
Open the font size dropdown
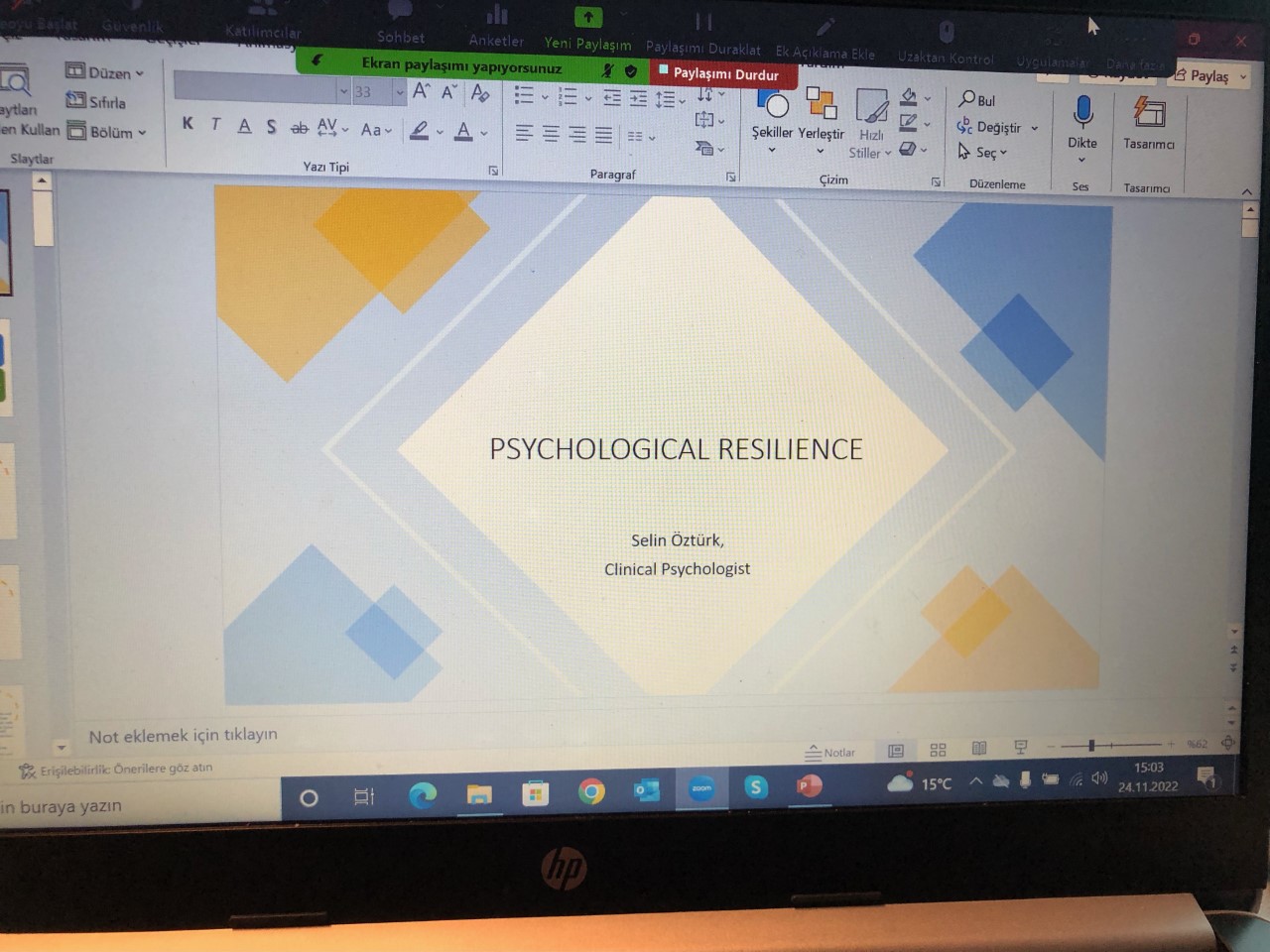[x=399, y=92]
